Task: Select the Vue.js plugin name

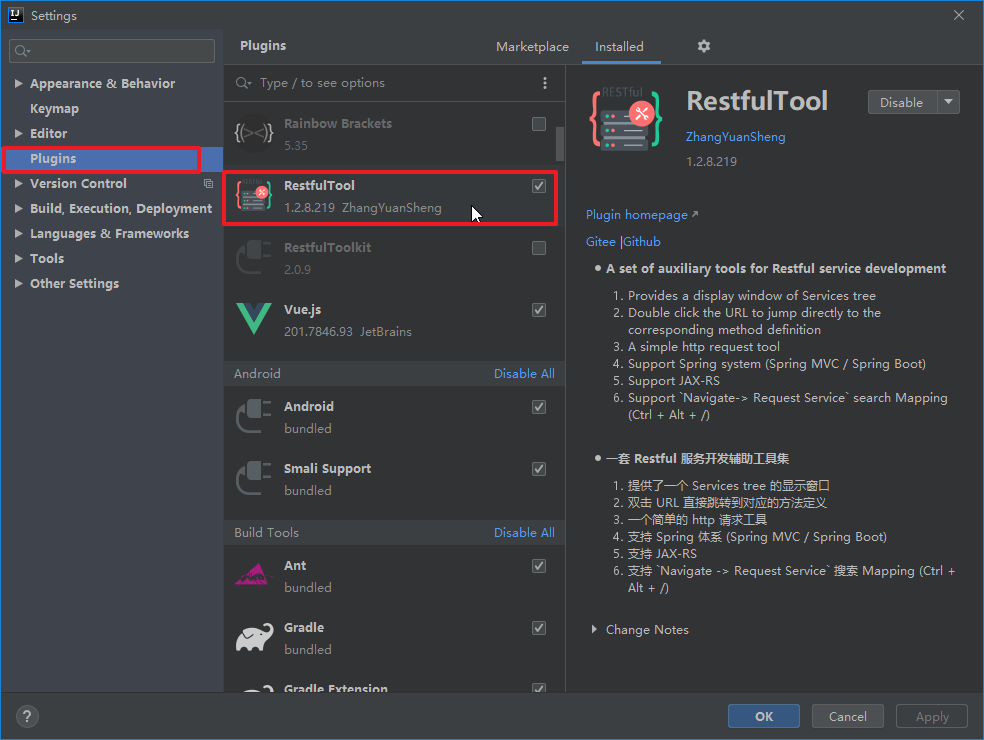Action: click(x=302, y=309)
